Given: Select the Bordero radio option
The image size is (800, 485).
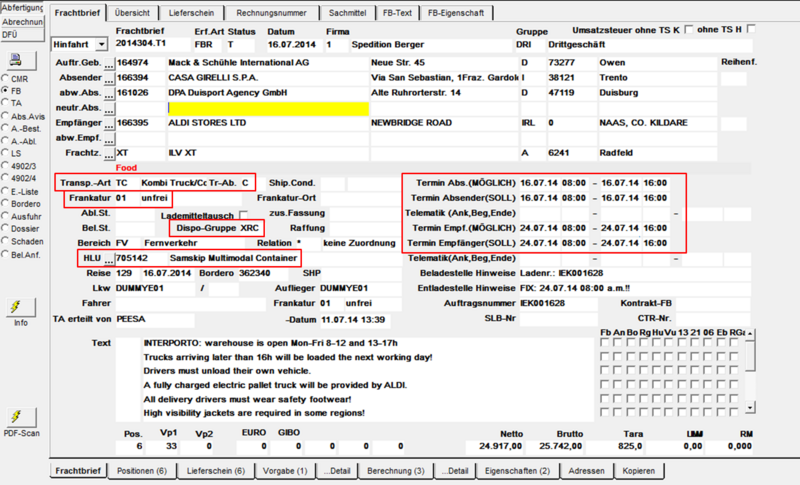Looking at the screenshot, I should click(5, 203).
